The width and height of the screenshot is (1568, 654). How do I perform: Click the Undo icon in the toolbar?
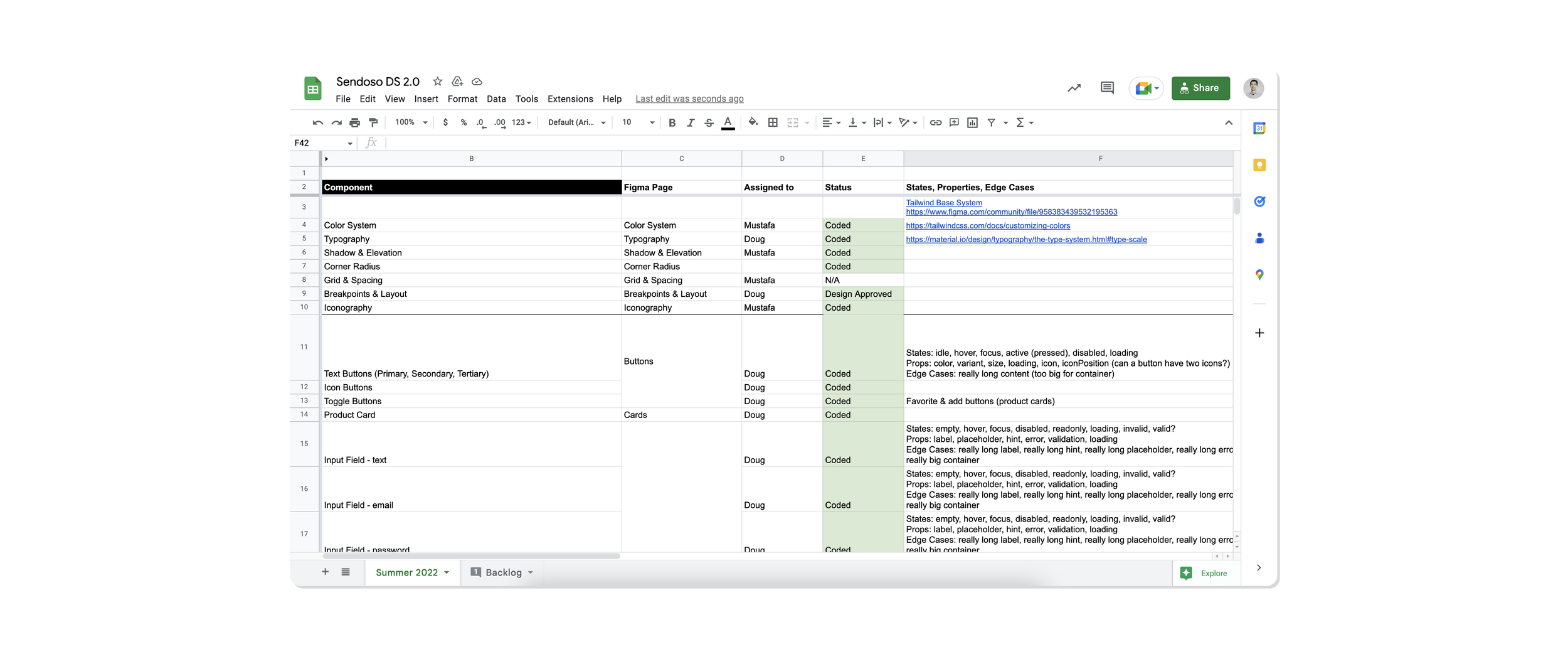(x=318, y=122)
